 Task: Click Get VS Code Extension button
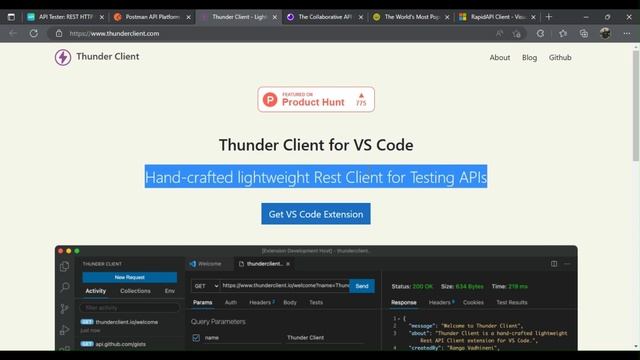pyautogui.click(x=316, y=214)
